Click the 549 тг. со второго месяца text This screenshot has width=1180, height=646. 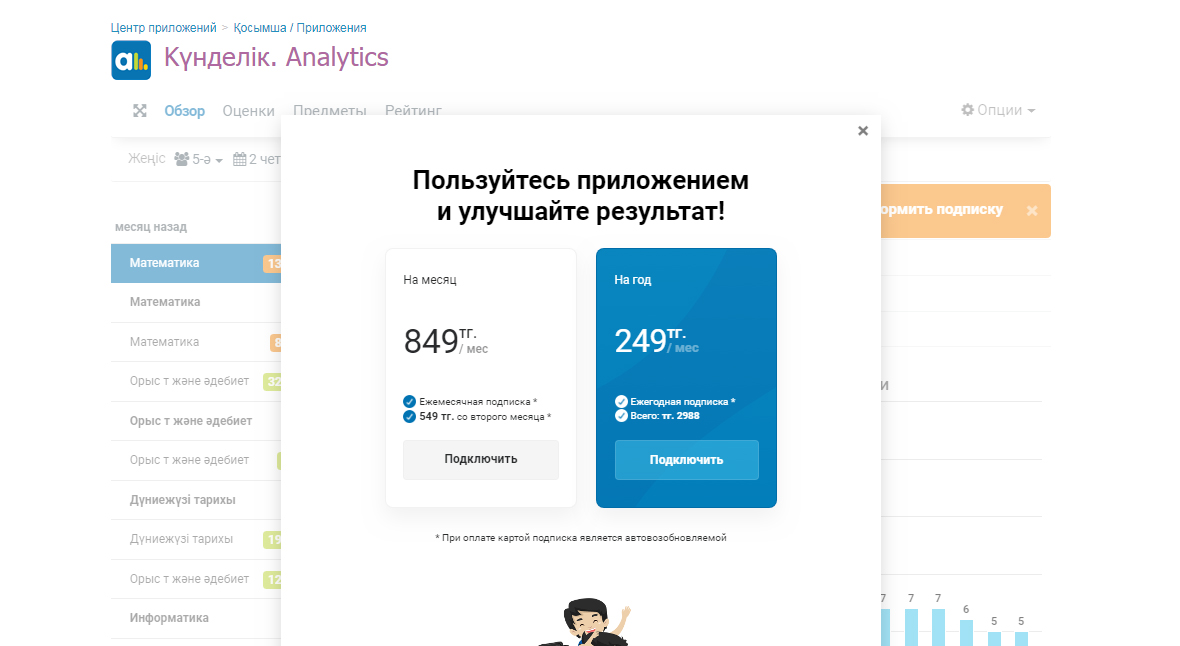pyautogui.click(x=485, y=416)
